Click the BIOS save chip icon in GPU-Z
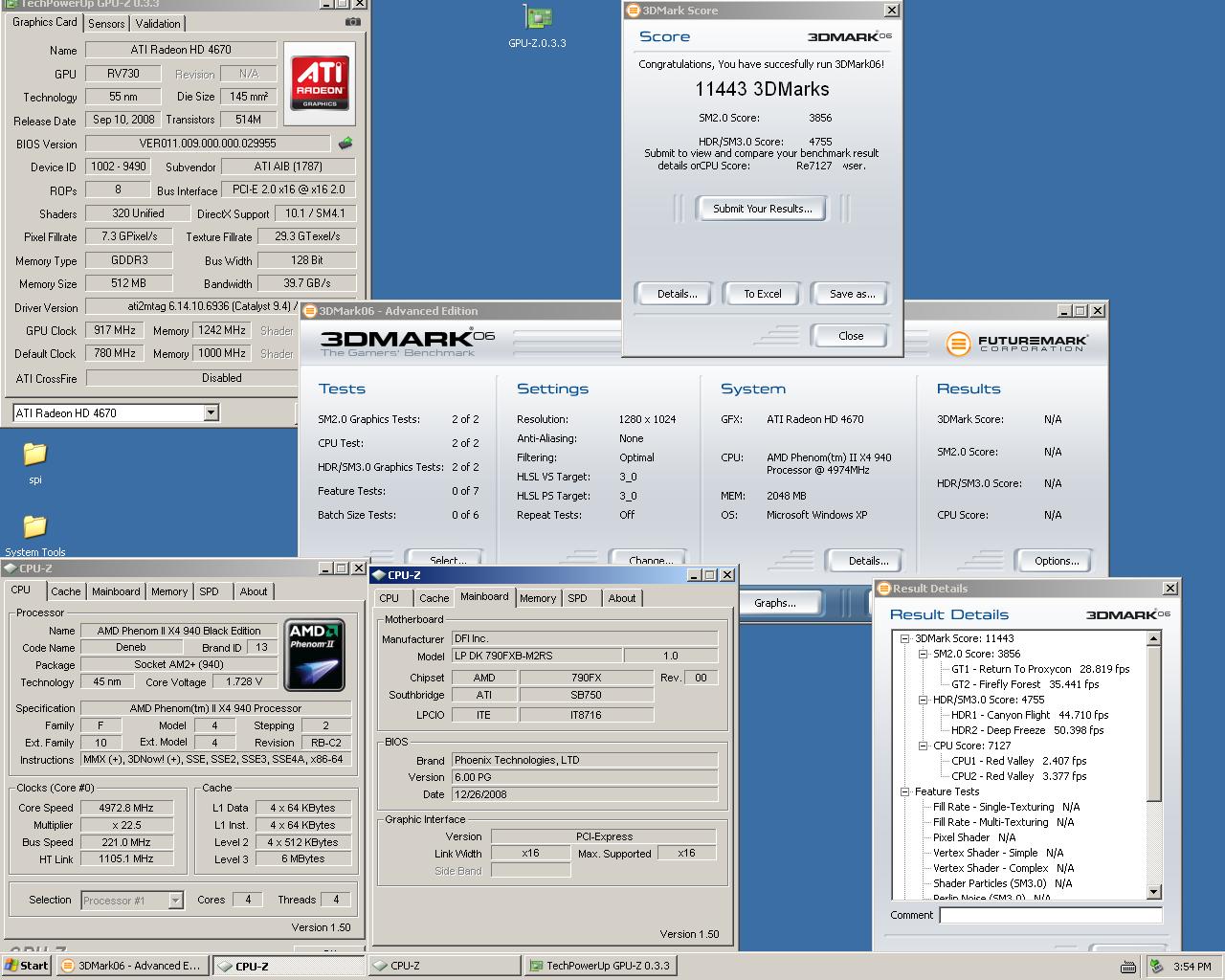 click(345, 144)
